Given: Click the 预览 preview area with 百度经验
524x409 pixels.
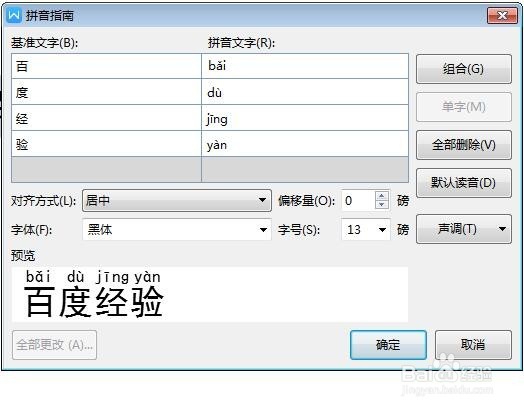Looking at the screenshot, I should pyautogui.click(x=210, y=294).
